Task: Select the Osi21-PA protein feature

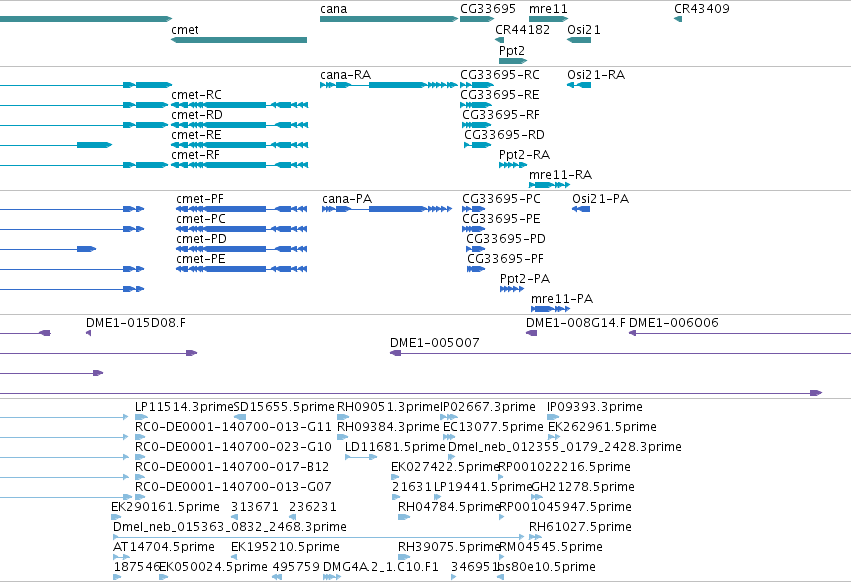Action: coord(581,209)
